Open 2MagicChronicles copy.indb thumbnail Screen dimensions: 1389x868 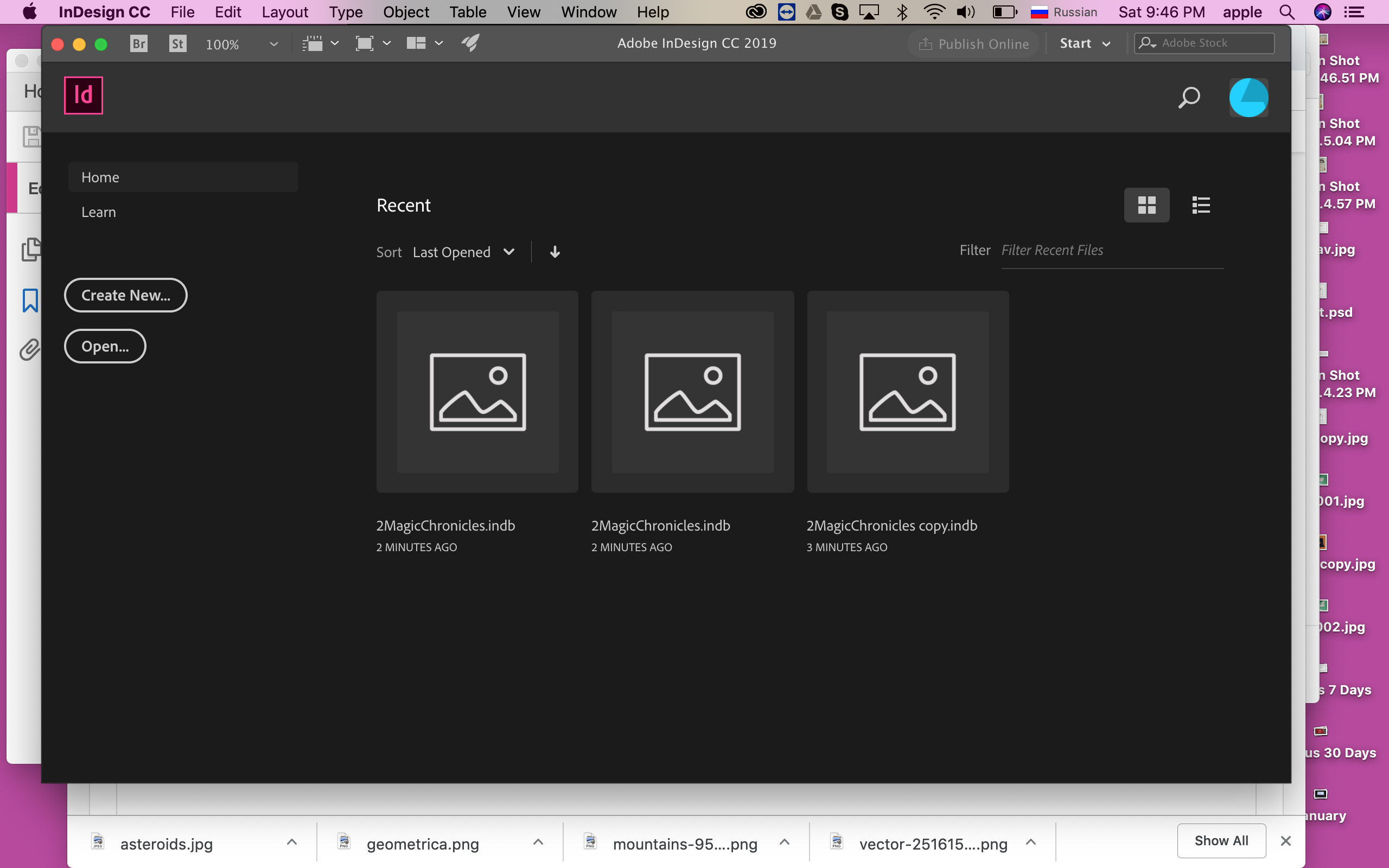coord(907,392)
